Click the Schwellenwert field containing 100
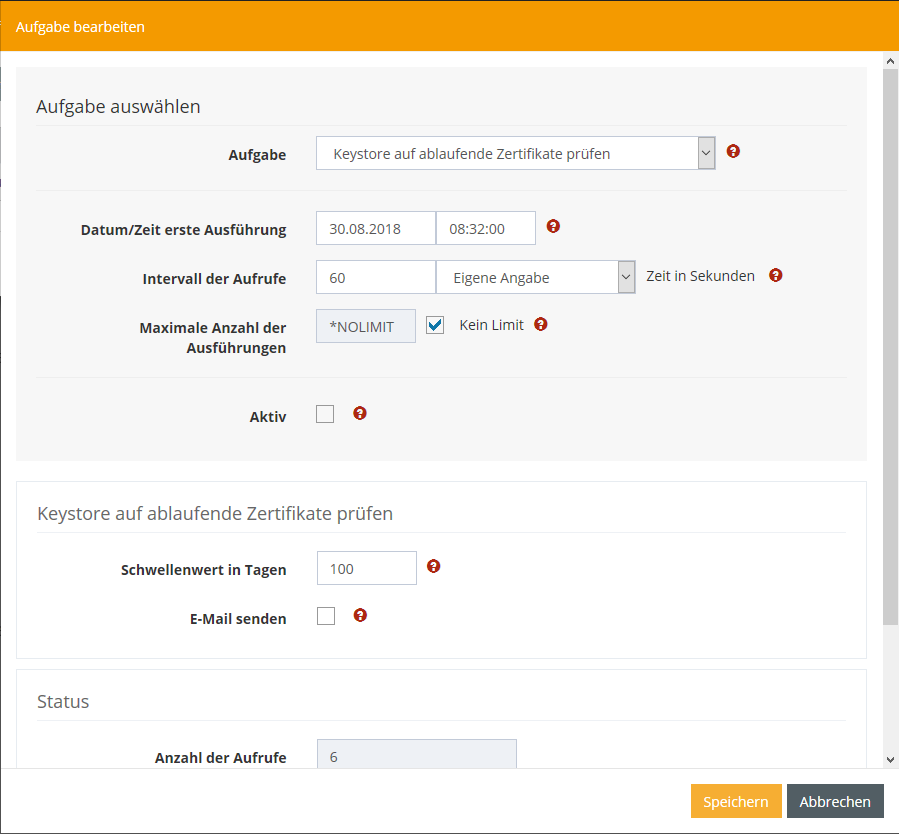 pos(366,568)
